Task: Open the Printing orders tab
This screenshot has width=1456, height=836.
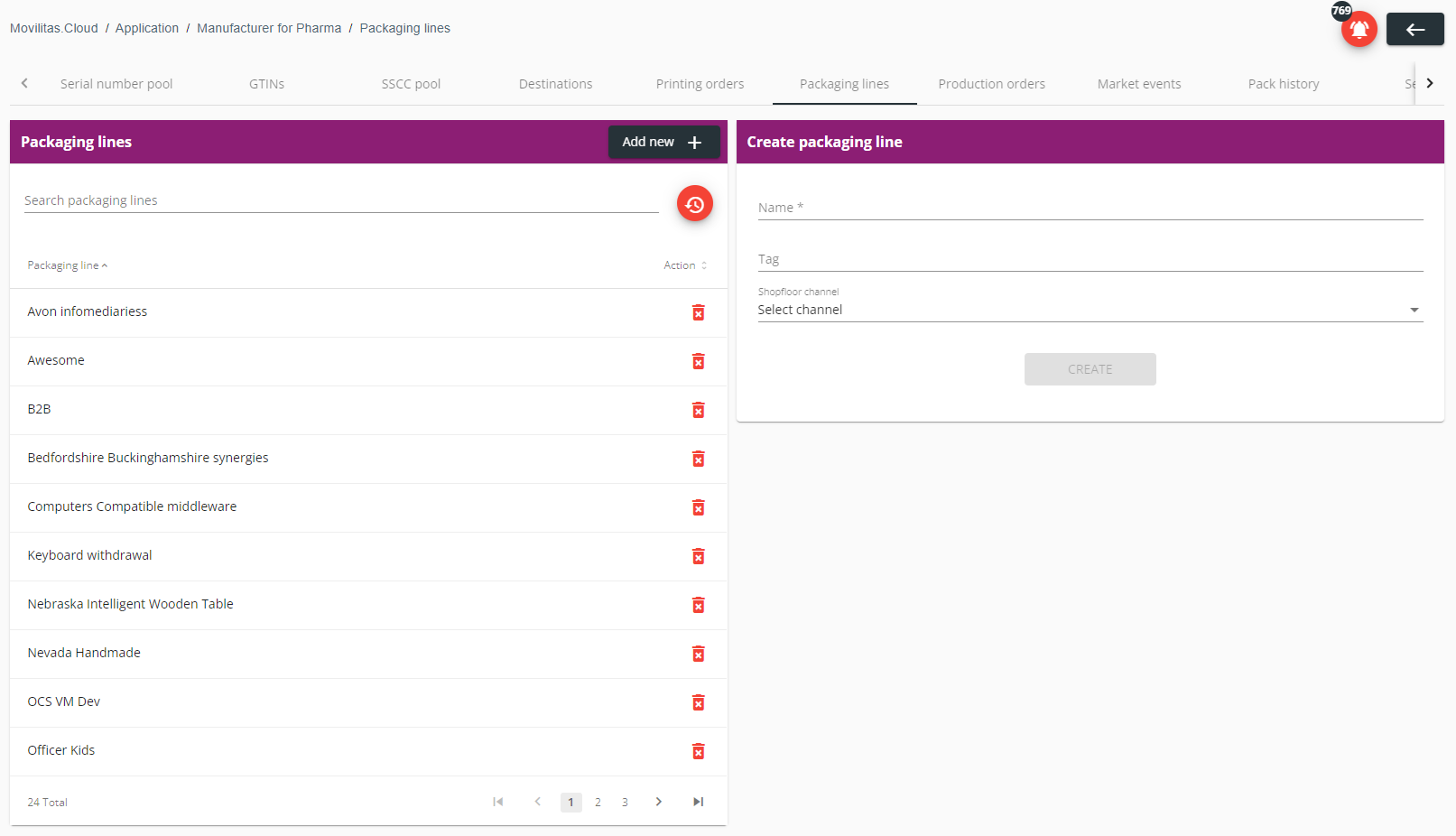Action: (700, 84)
